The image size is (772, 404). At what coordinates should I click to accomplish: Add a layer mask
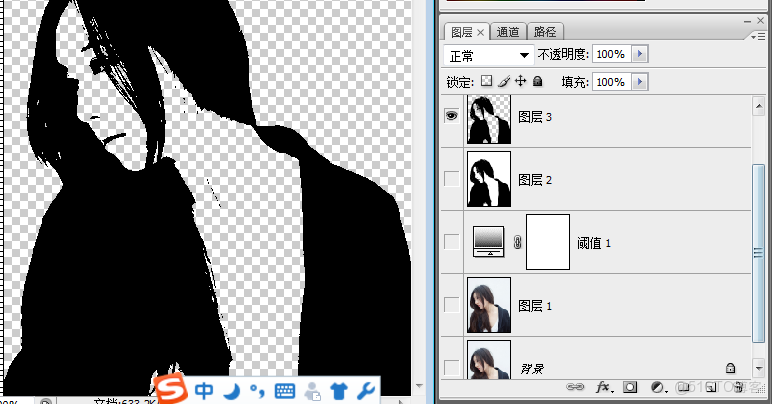(x=630, y=387)
